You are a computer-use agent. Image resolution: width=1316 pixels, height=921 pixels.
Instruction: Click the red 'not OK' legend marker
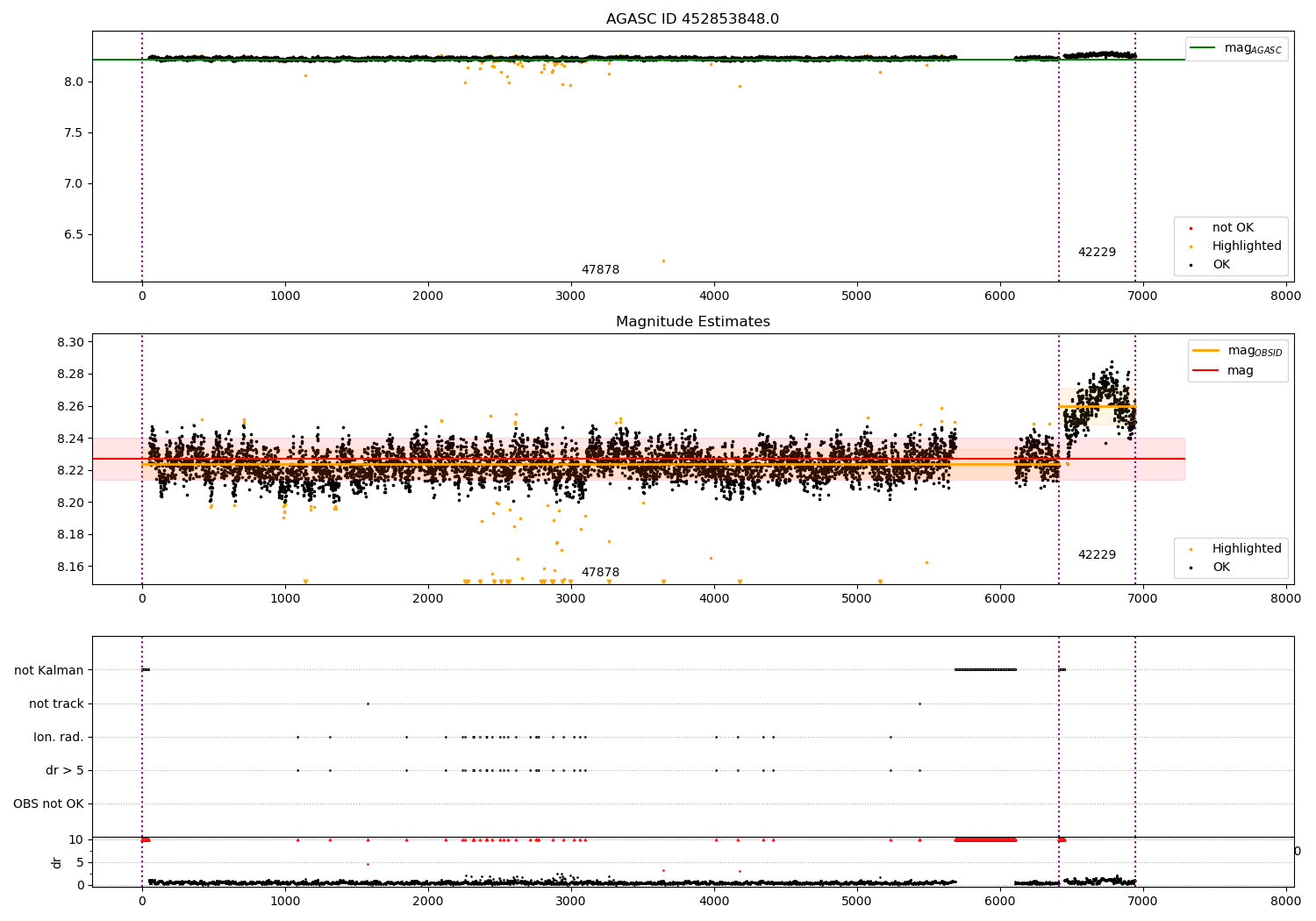[1191, 228]
